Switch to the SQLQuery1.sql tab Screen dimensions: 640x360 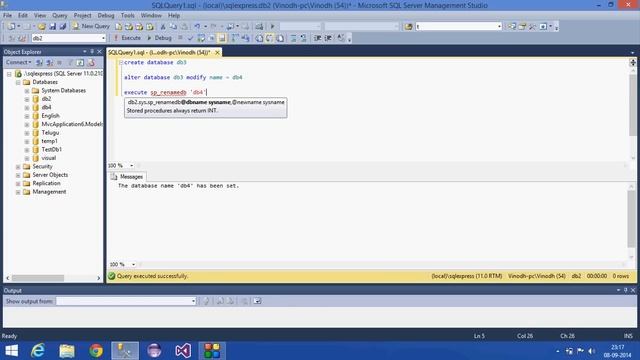click(159, 52)
